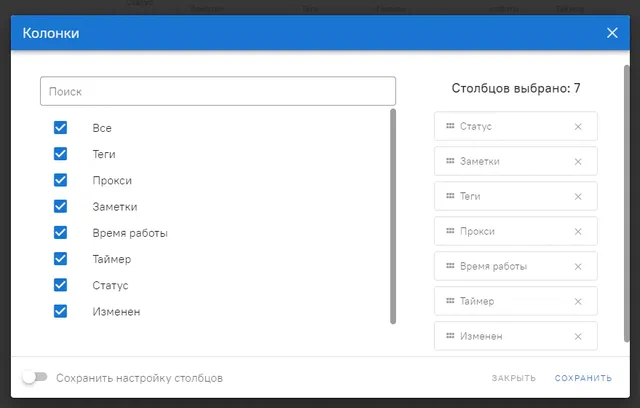Click the drag handle of Время работы item
The image size is (640, 408).
(450, 266)
